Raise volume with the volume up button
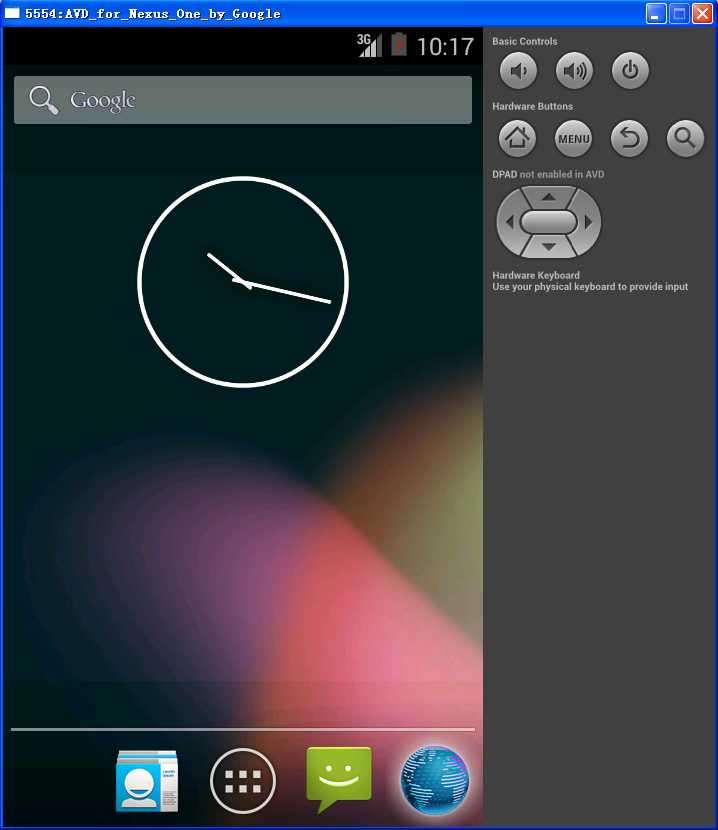This screenshot has height=830, width=718. [574, 70]
